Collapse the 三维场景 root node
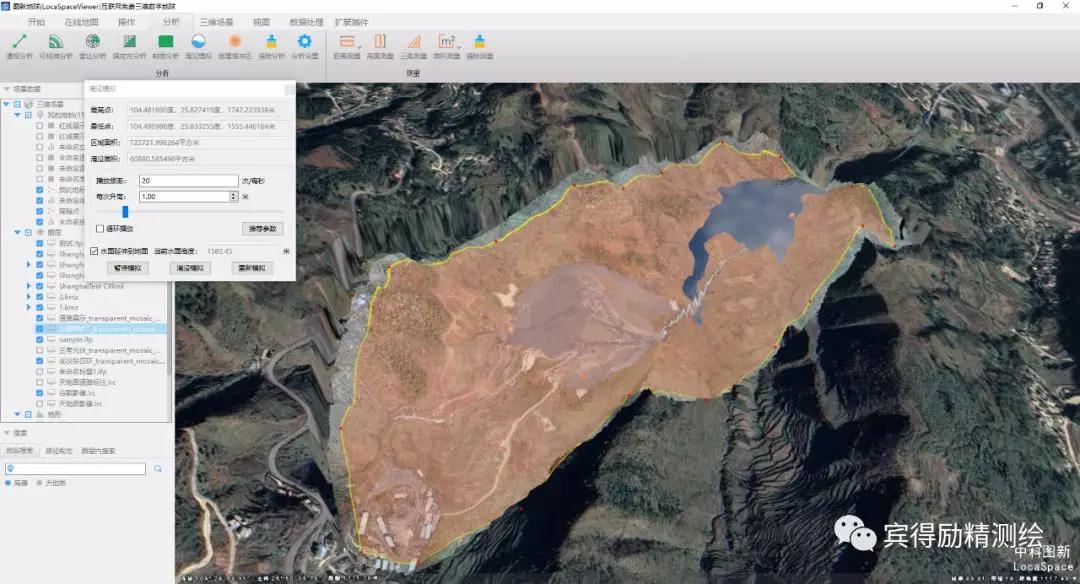The height and width of the screenshot is (584, 1080). (x=6, y=103)
